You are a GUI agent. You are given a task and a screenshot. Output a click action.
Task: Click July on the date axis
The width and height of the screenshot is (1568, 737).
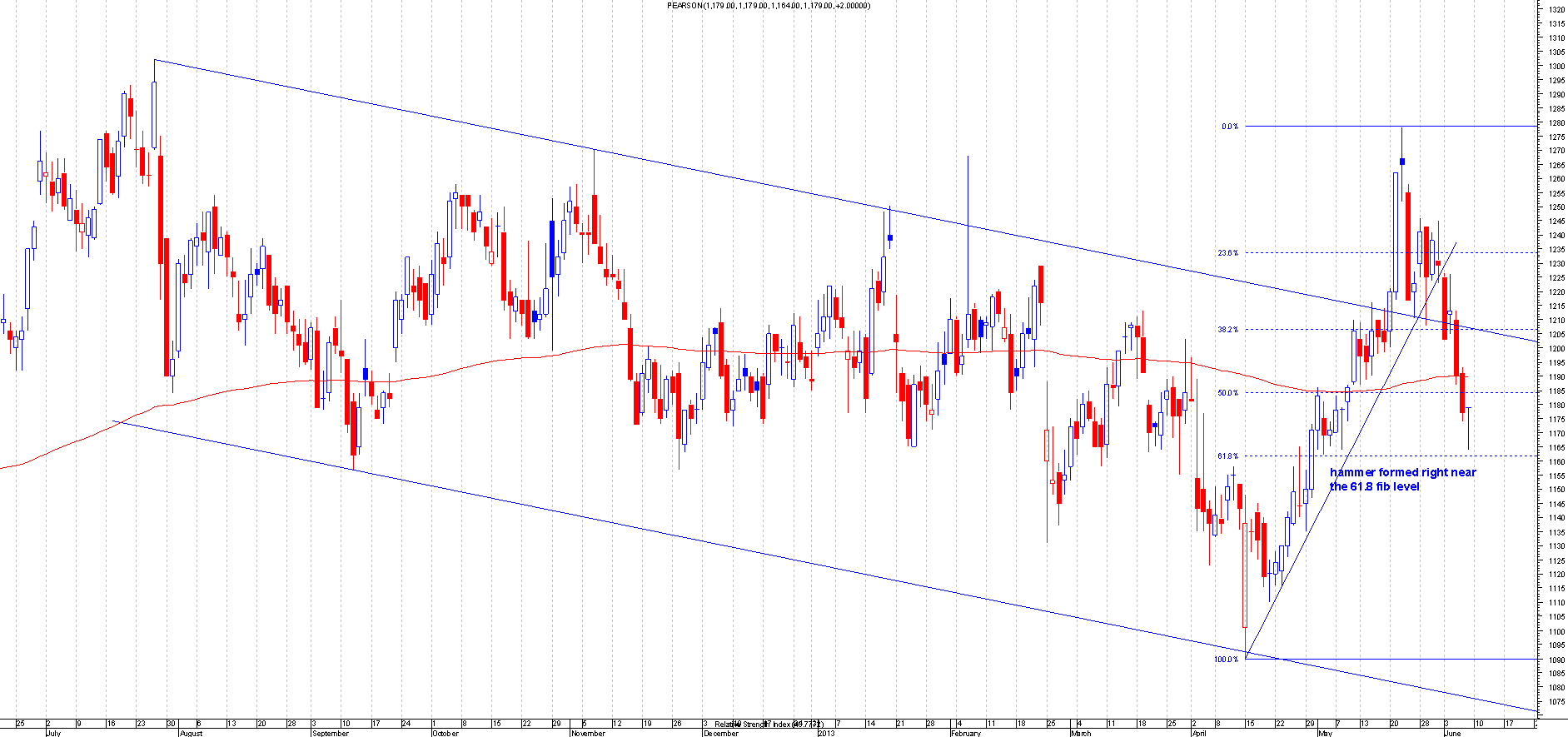pyautogui.click(x=53, y=733)
